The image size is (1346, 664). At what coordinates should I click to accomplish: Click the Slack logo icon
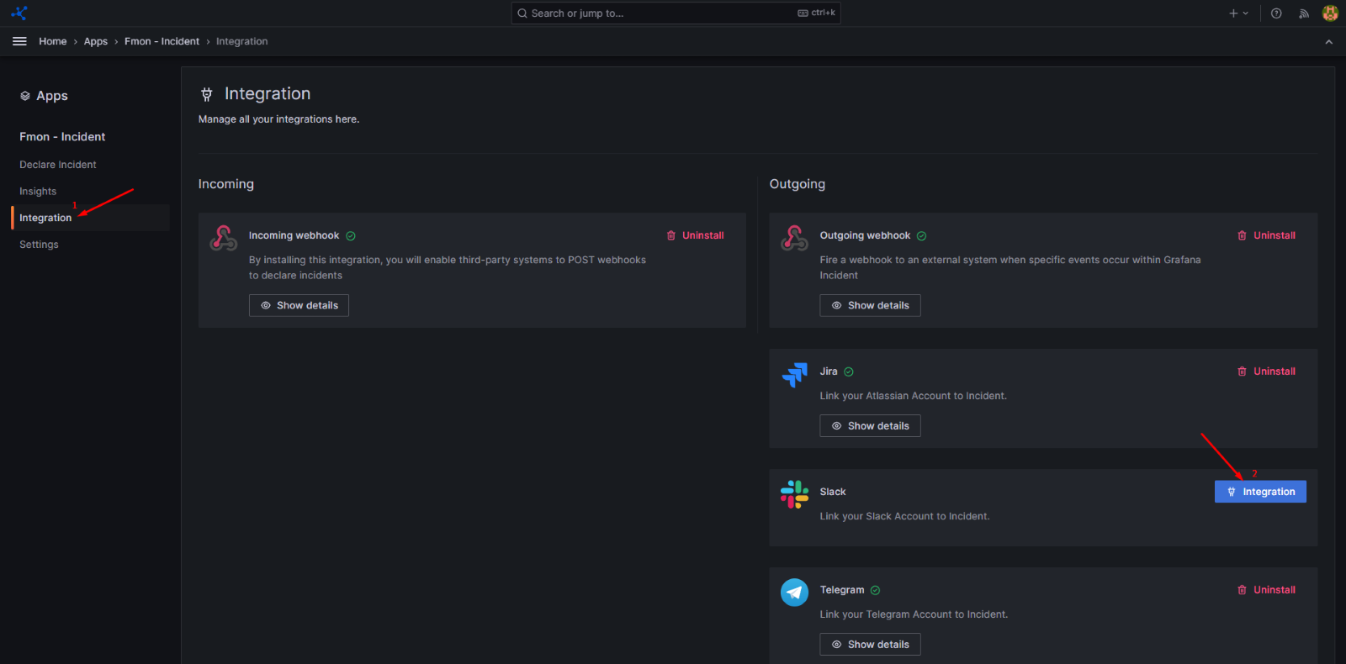pos(794,495)
